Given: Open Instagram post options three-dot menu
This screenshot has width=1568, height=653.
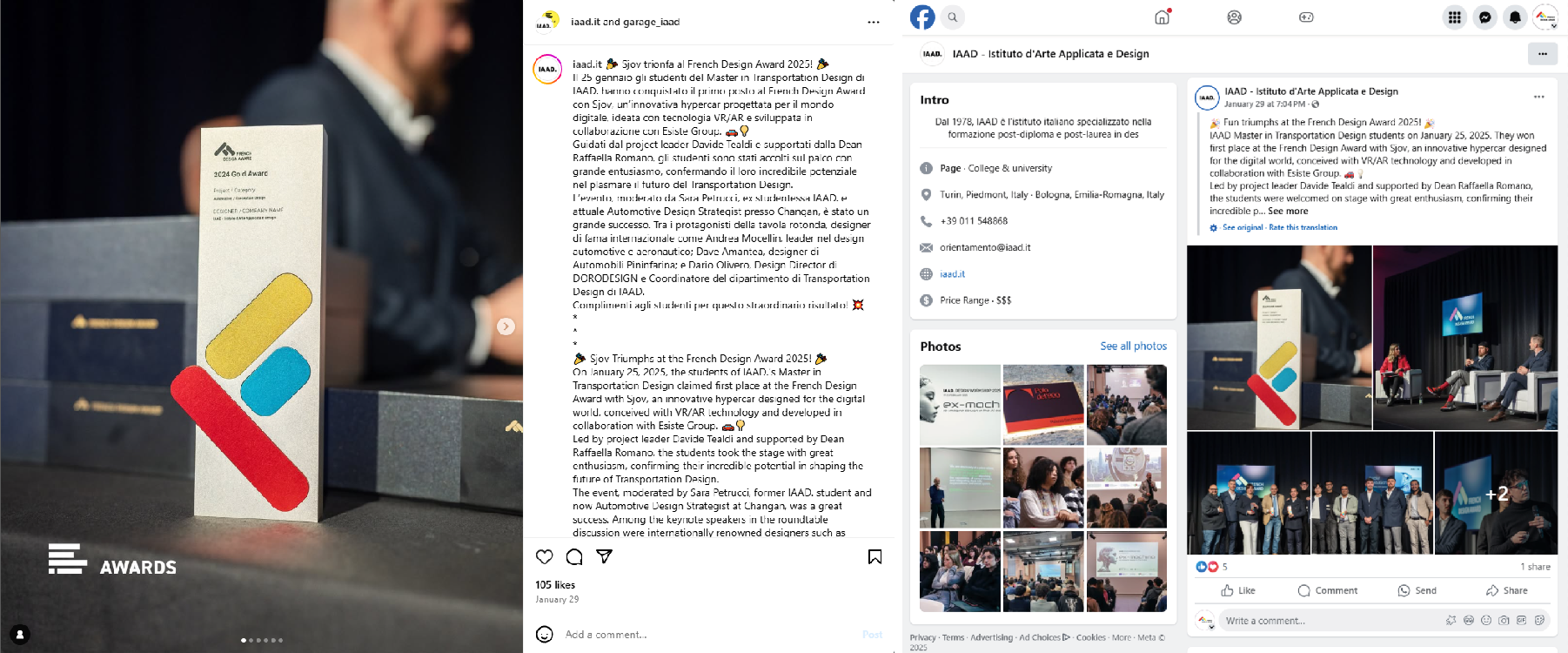Looking at the screenshot, I should (873, 22).
